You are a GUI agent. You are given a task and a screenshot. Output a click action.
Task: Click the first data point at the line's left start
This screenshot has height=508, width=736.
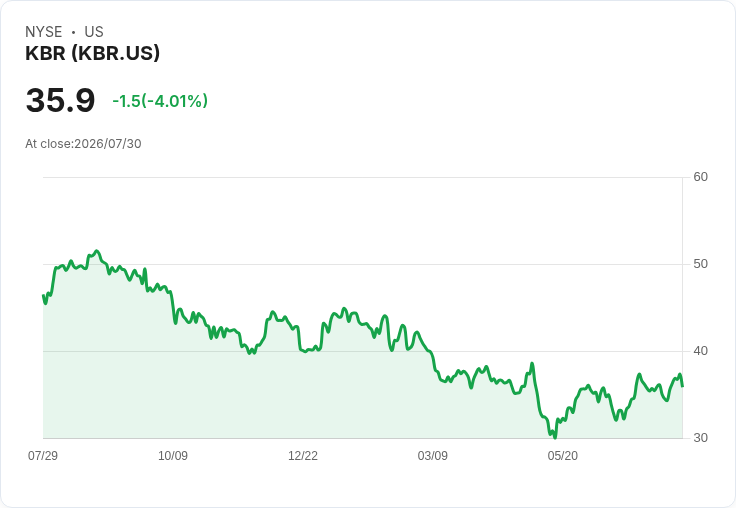[43, 295]
